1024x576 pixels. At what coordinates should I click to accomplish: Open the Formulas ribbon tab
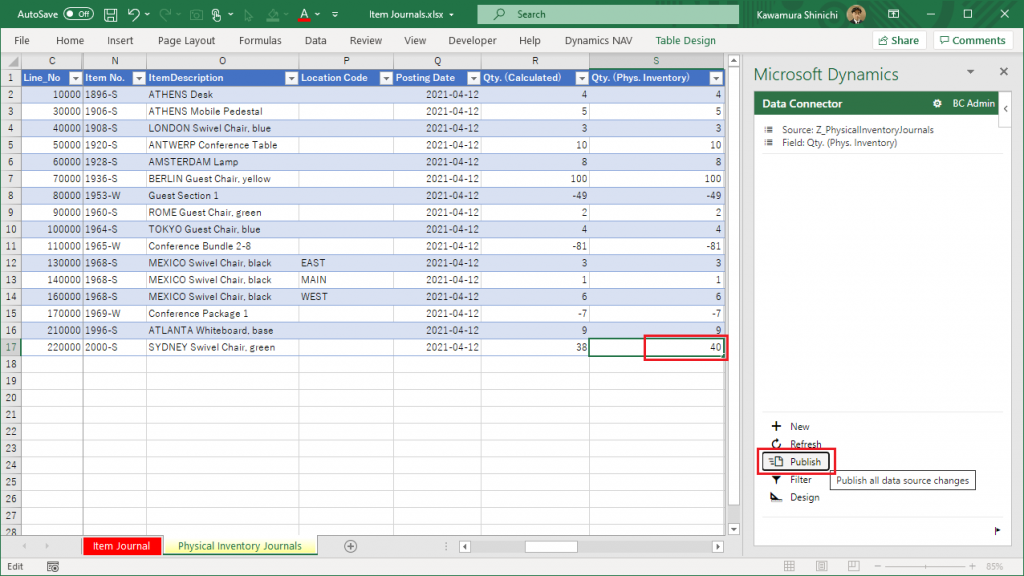(x=260, y=40)
